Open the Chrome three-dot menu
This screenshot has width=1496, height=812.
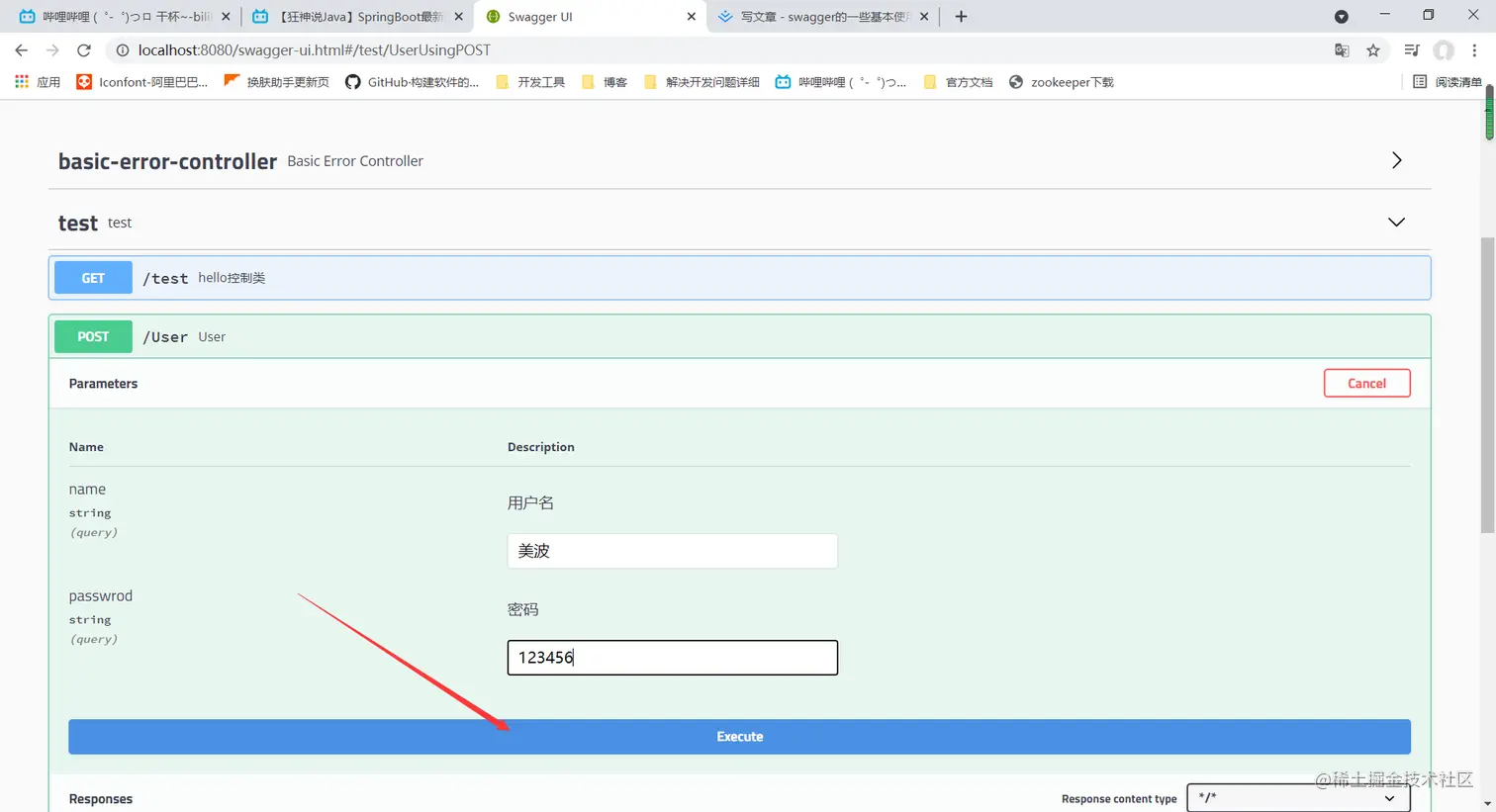click(1474, 50)
